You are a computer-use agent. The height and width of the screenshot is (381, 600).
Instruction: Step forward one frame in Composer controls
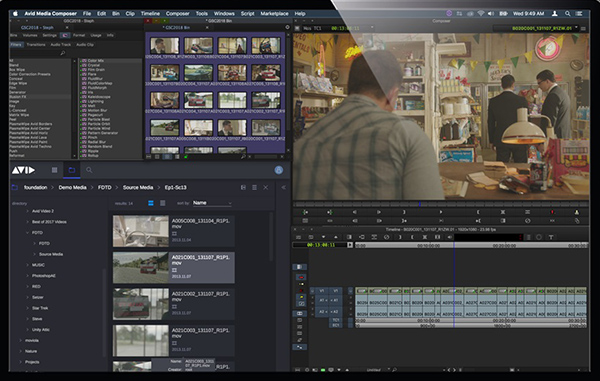coord(379,212)
